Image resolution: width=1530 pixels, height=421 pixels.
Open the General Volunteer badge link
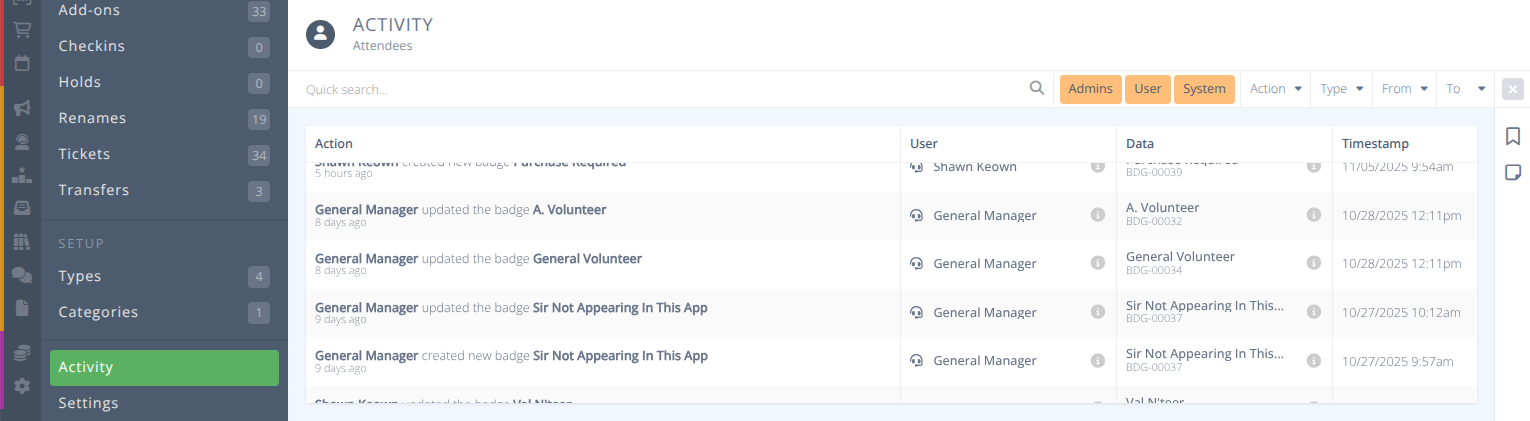(x=587, y=258)
